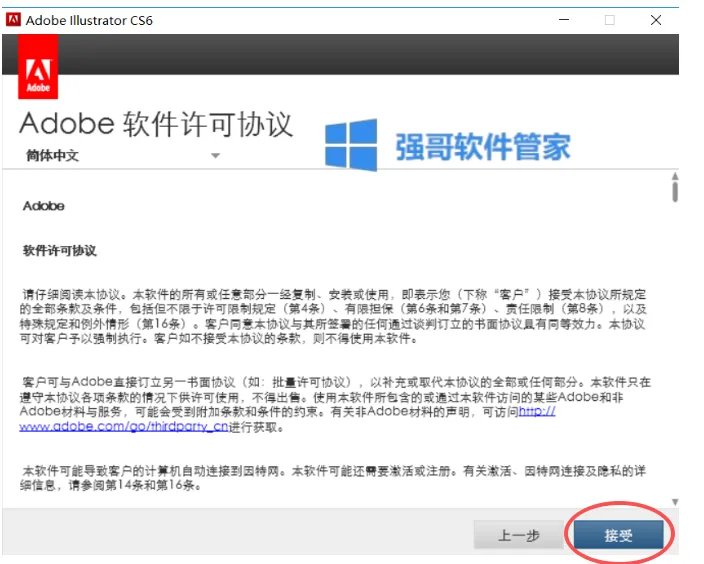The width and height of the screenshot is (704, 564).
Task: Click the bold 'Adobe' text in agreement
Action: click(44, 206)
